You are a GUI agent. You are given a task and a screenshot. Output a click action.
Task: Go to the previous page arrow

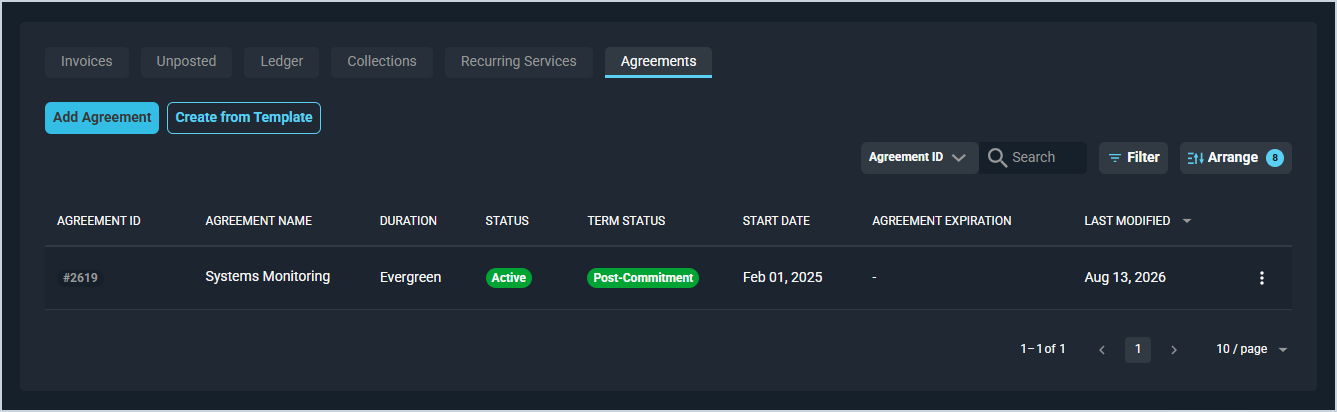[1102, 350]
